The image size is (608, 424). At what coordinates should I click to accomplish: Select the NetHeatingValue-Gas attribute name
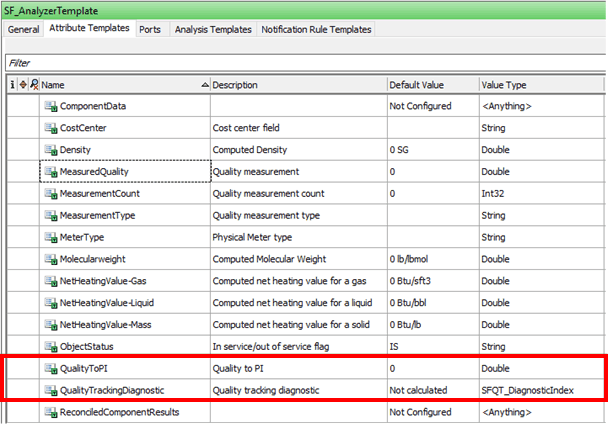(103, 281)
